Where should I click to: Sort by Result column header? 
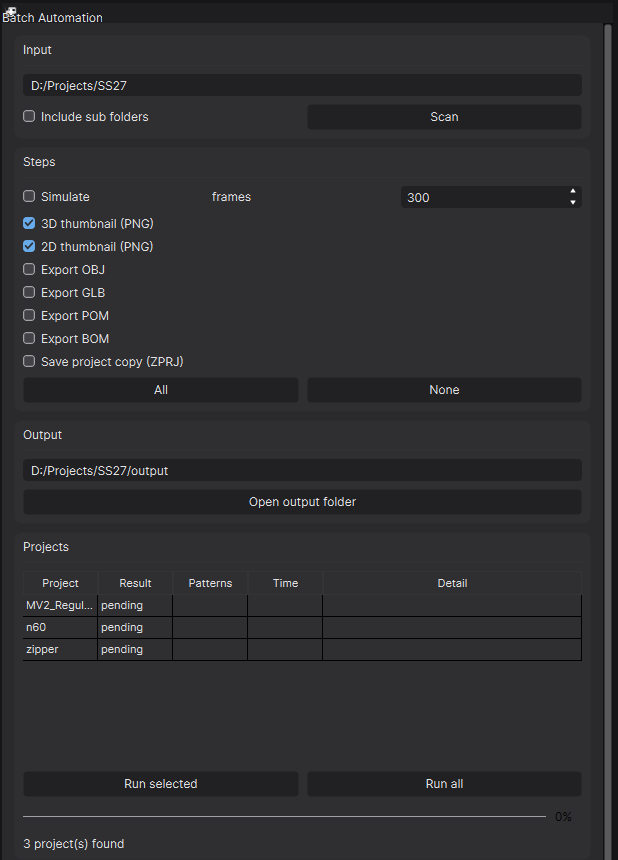135,583
